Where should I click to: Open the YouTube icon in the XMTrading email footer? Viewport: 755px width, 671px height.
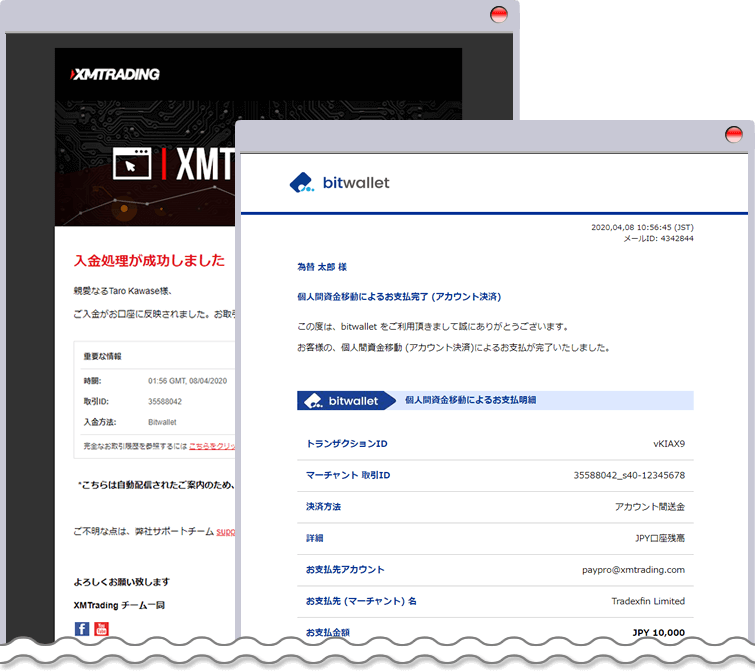(x=101, y=629)
